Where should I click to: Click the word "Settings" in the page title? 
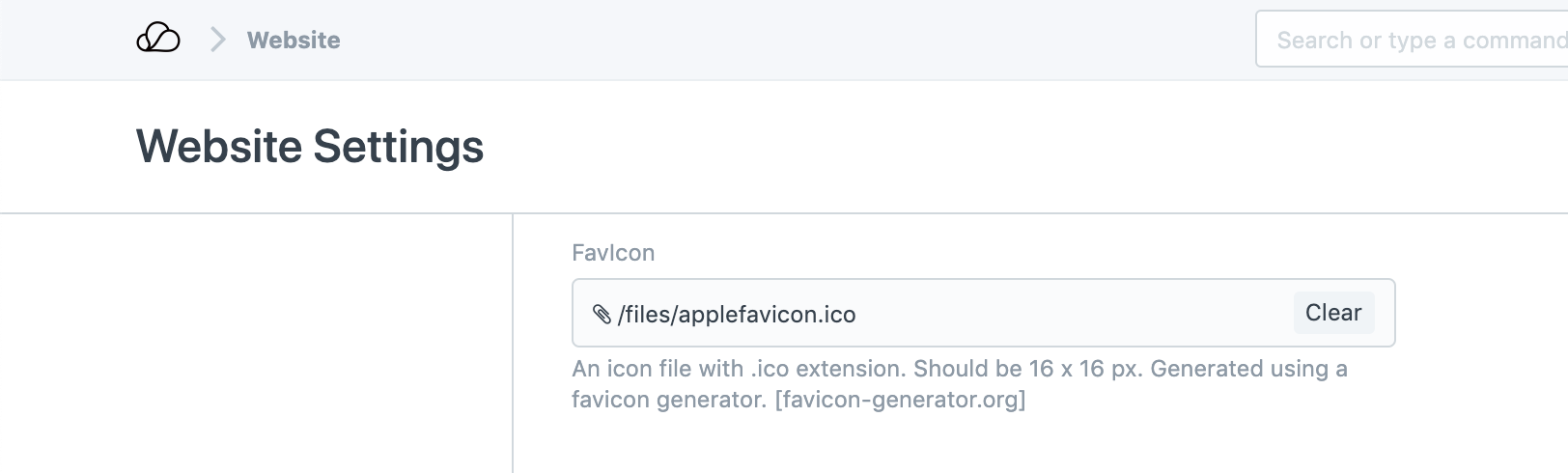click(398, 147)
